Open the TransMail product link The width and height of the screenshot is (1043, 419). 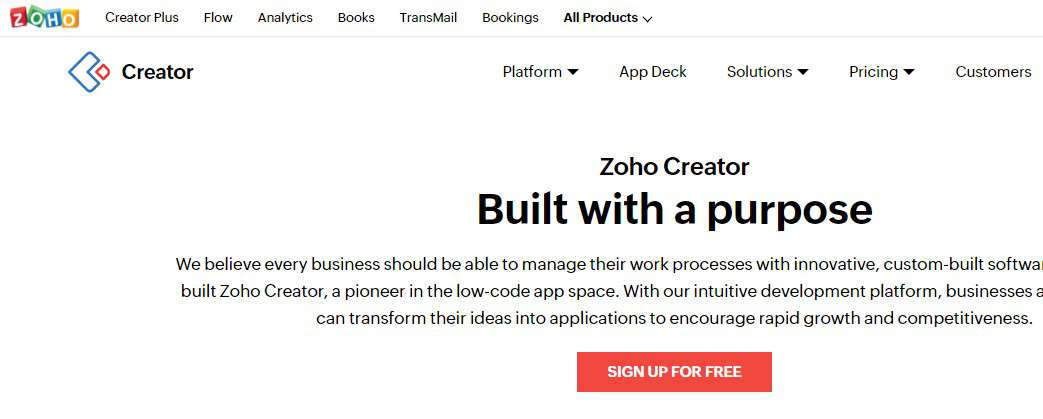coord(428,18)
